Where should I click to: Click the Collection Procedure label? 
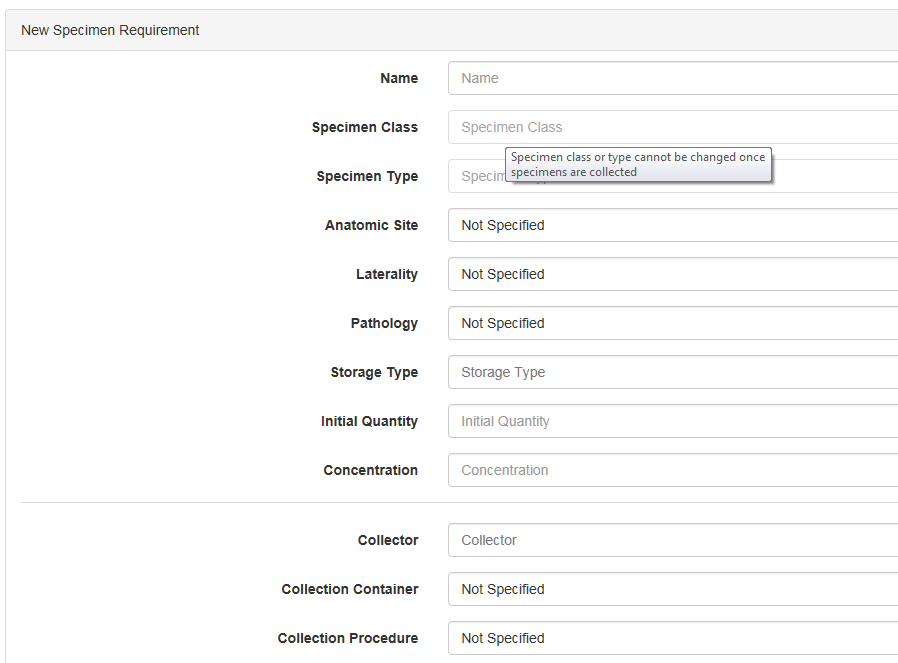pos(347,638)
